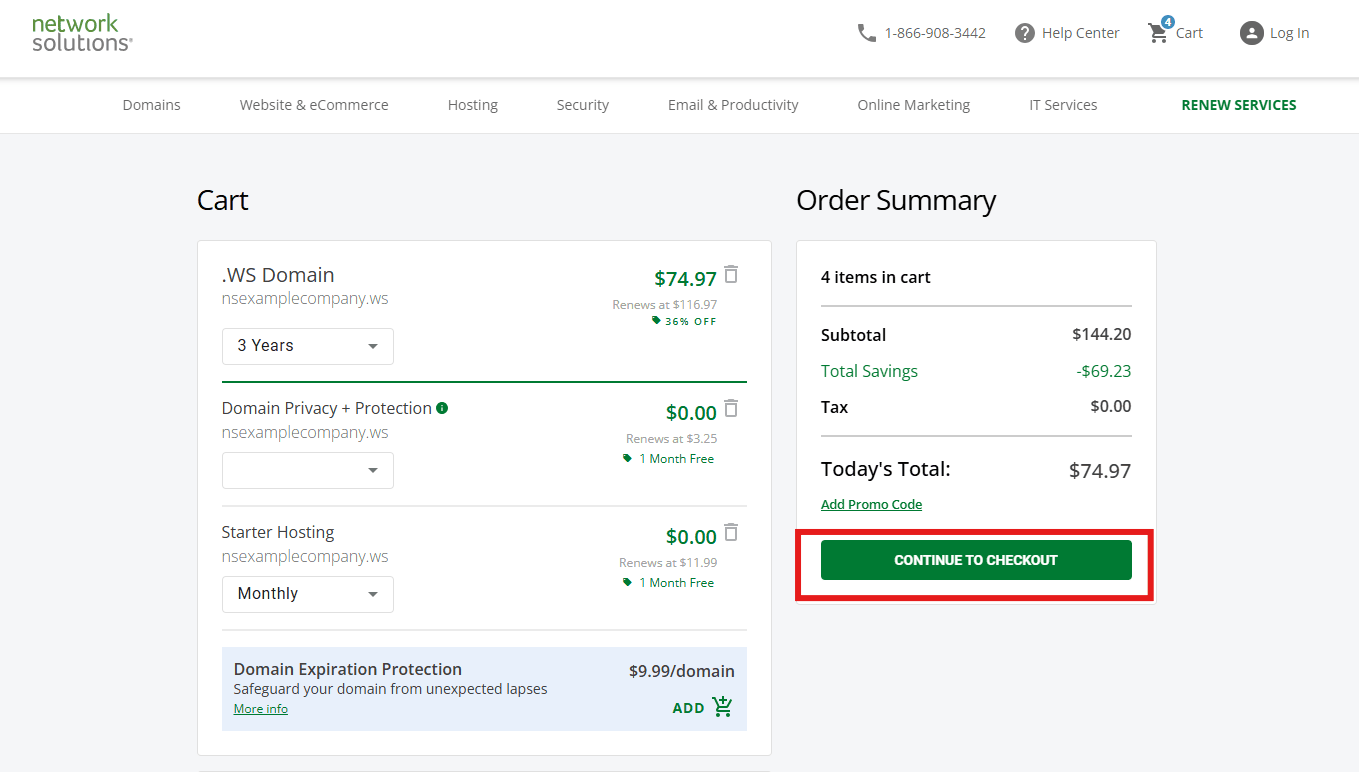Click More info under Domain Expiration Protection
The height and width of the screenshot is (772, 1359).
[x=260, y=708]
